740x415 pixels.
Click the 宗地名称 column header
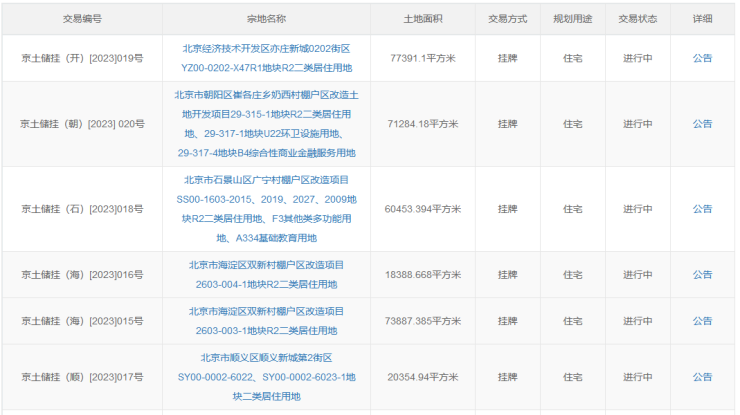(x=266, y=19)
